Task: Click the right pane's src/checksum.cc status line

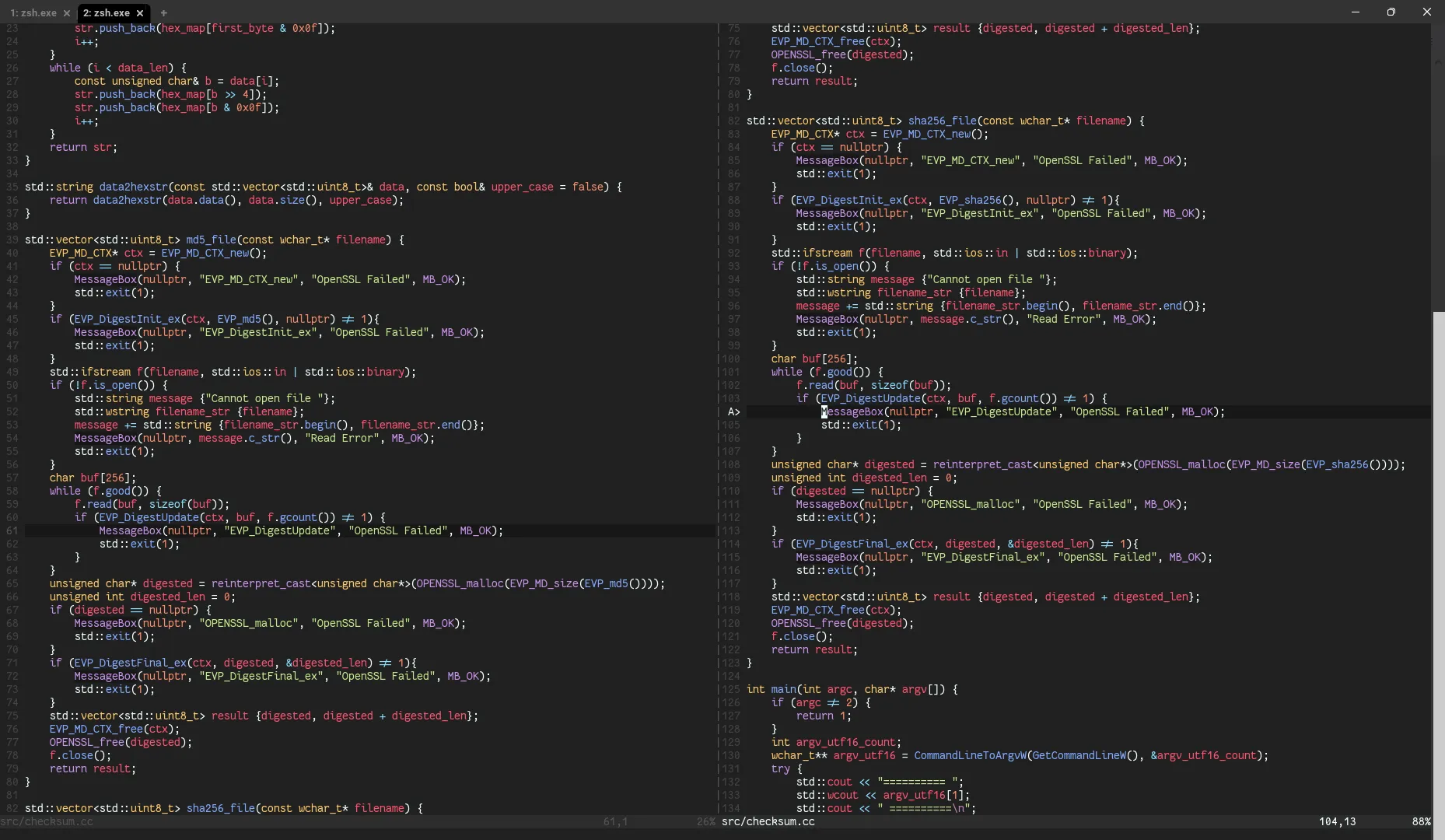Action: [768, 822]
